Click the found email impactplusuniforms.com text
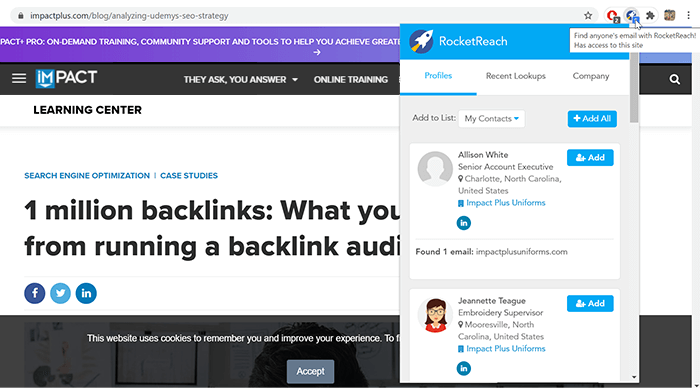 (521, 252)
